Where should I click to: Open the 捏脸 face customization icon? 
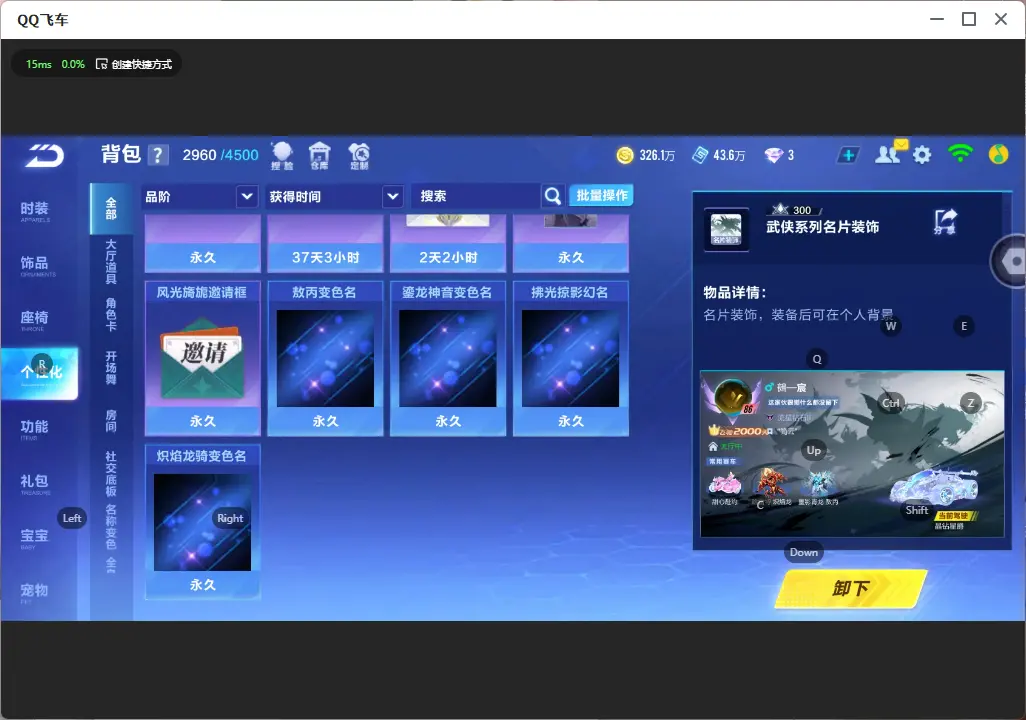coord(282,156)
